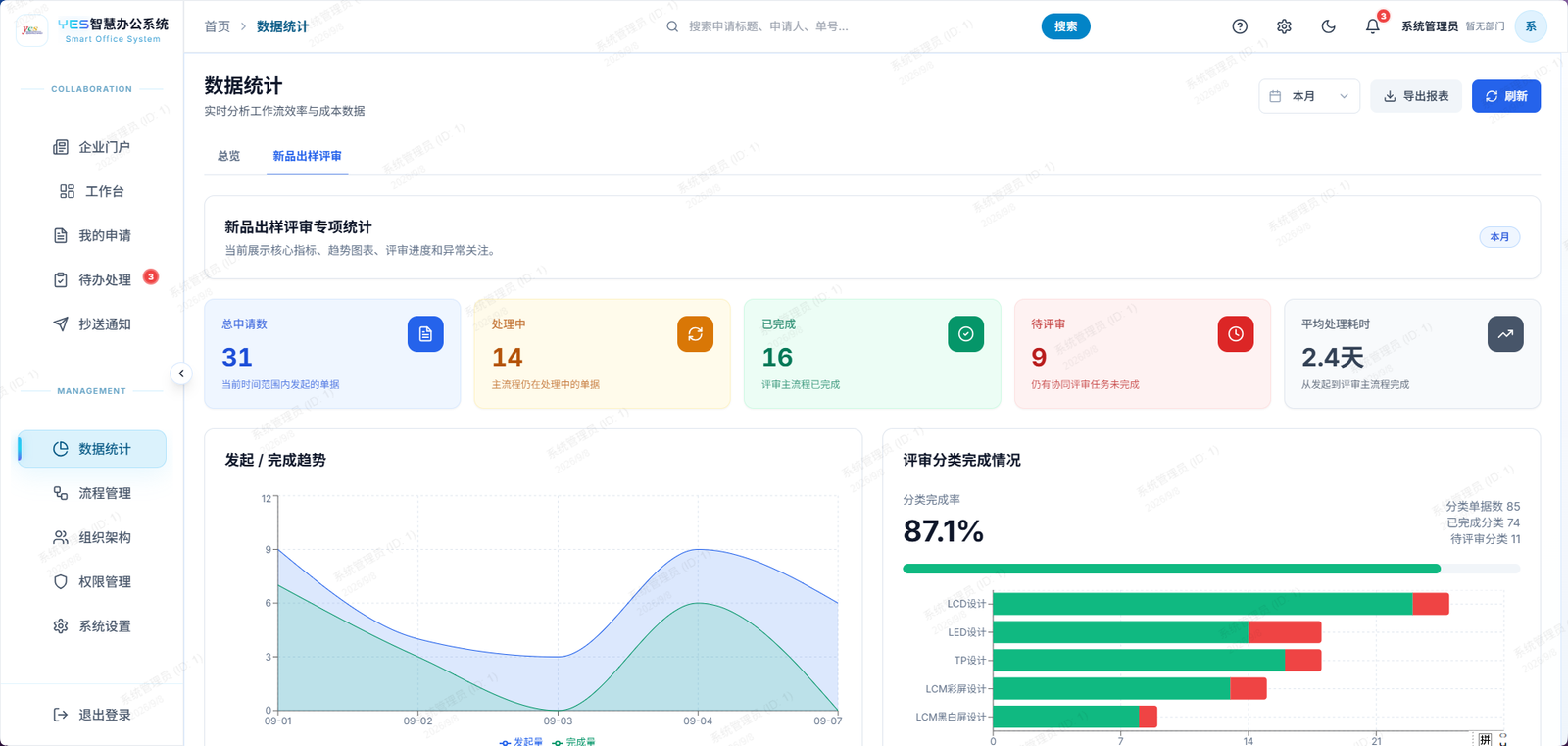This screenshot has height=746, width=1568.
Task: Open 权限管理 in the sidebar
Action: point(91,581)
